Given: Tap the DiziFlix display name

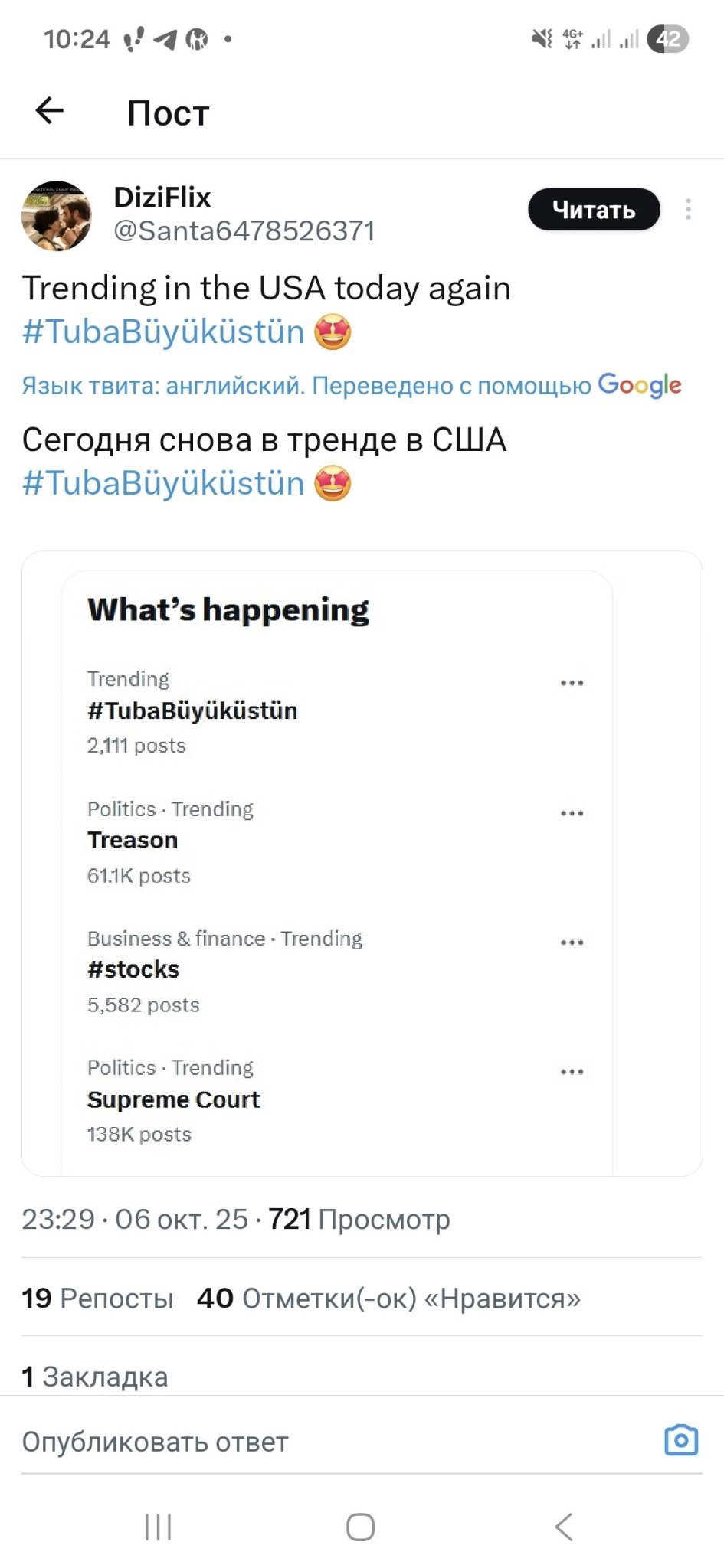Looking at the screenshot, I should click(162, 198).
